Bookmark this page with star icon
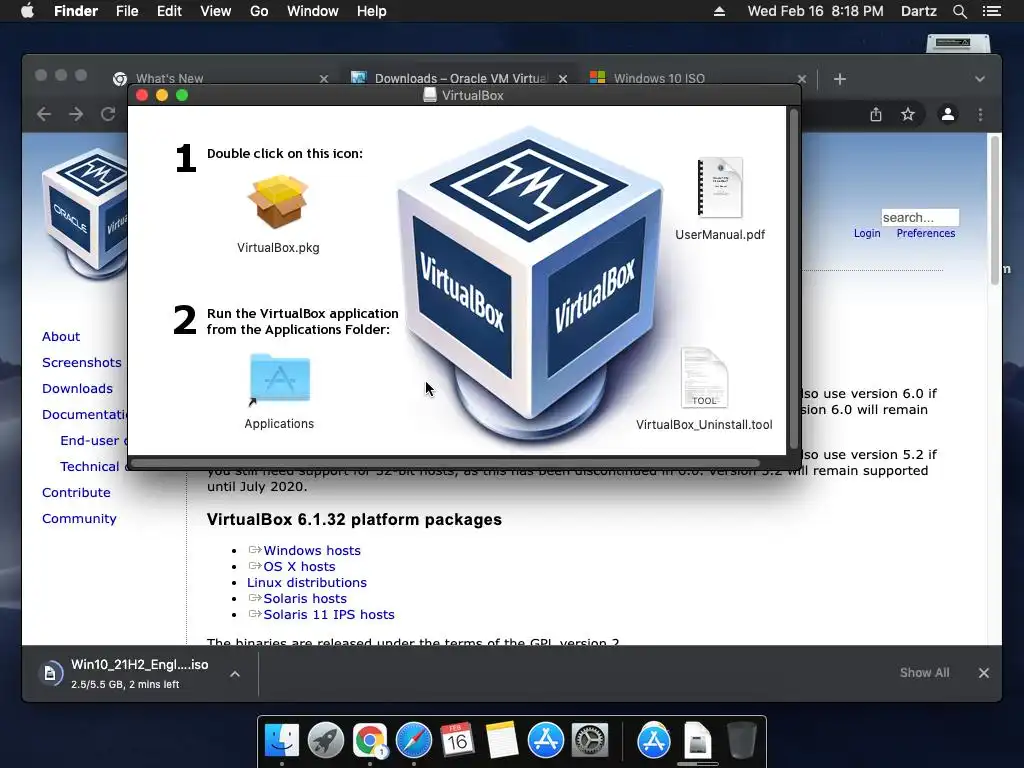 pos(908,114)
